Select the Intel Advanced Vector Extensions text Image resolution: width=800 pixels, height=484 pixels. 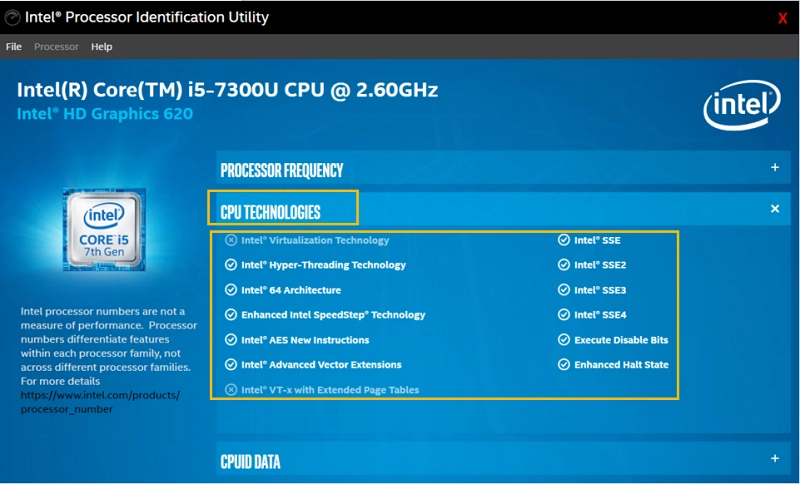[x=321, y=365]
